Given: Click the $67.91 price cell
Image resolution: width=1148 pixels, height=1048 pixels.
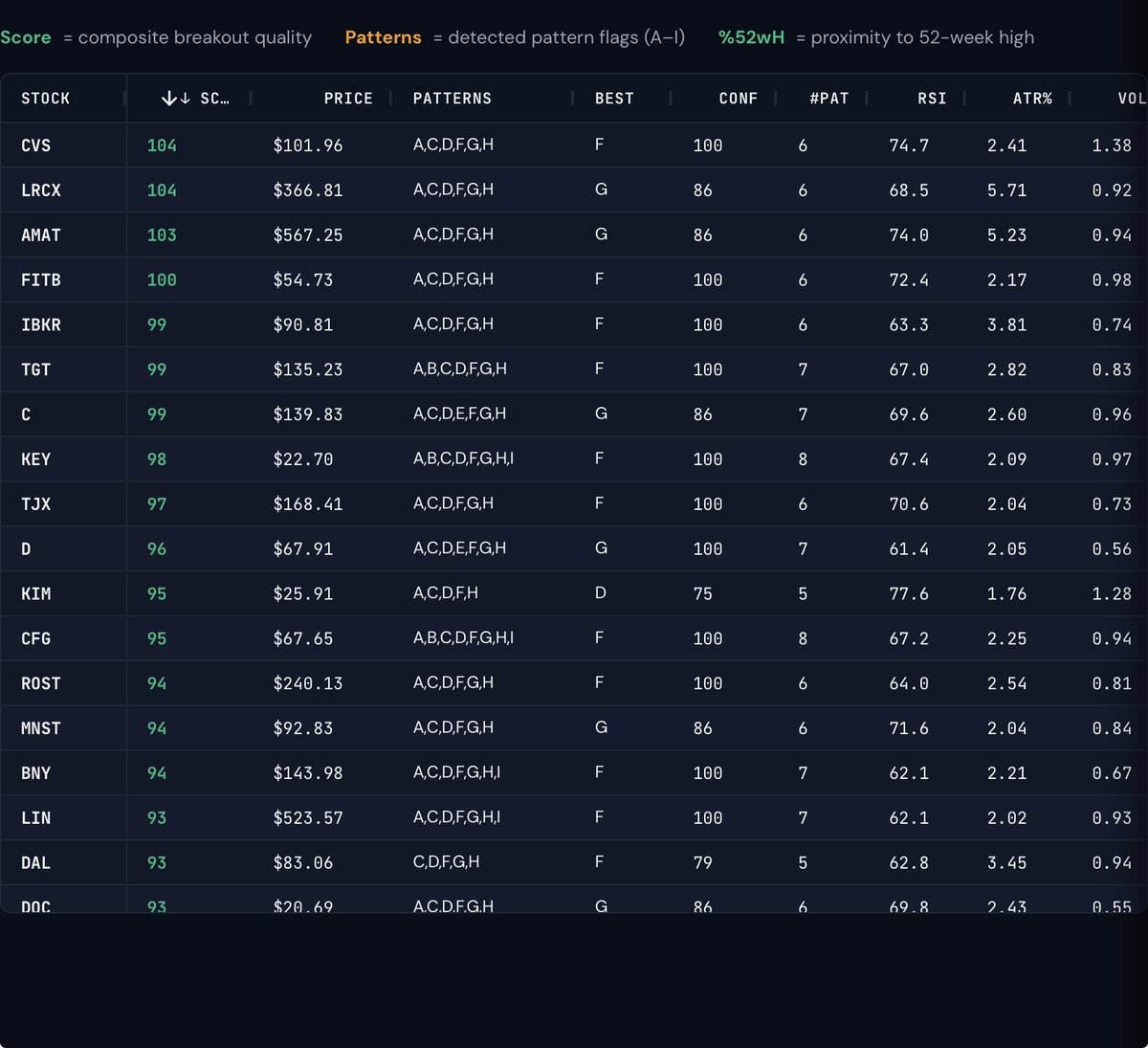Looking at the screenshot, I should click(303, 549).
